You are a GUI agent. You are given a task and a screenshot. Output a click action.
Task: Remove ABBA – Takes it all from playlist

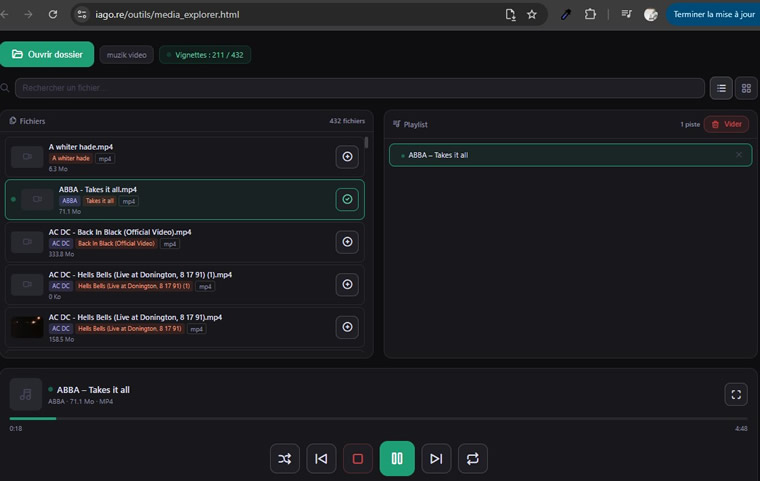[x=739, y=155]
